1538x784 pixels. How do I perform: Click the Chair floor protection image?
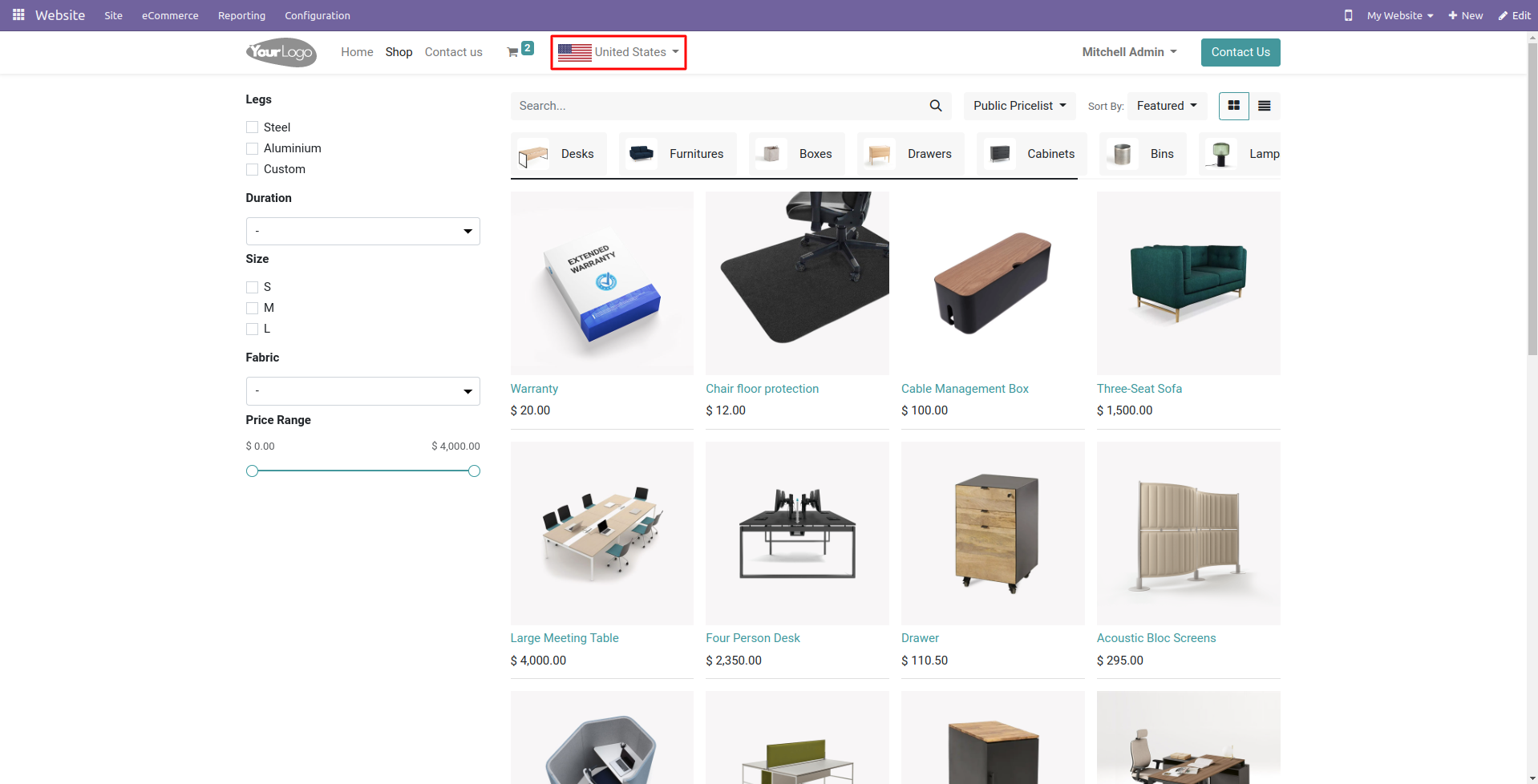797,283
